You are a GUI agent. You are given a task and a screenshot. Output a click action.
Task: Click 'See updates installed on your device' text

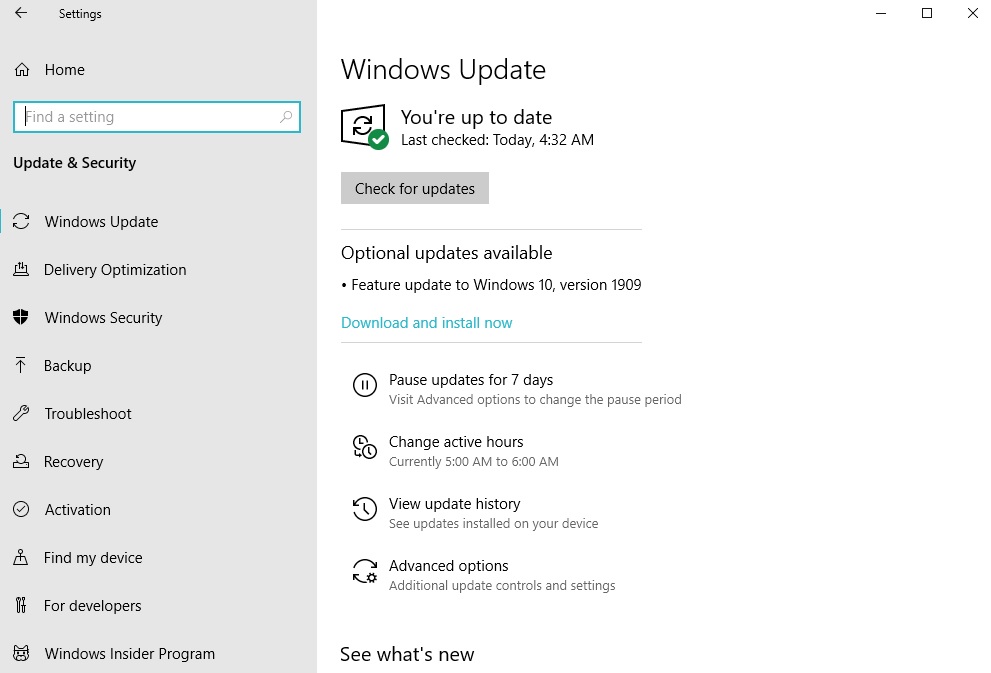tap(494, 523)
